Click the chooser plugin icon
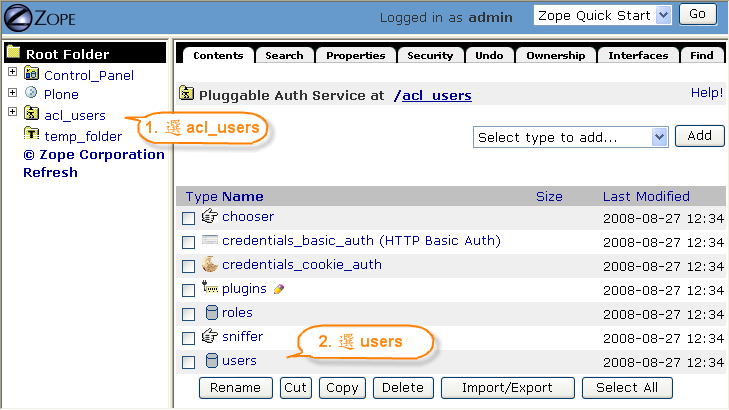This screenshot has width=729, height=410. (210, 216)
